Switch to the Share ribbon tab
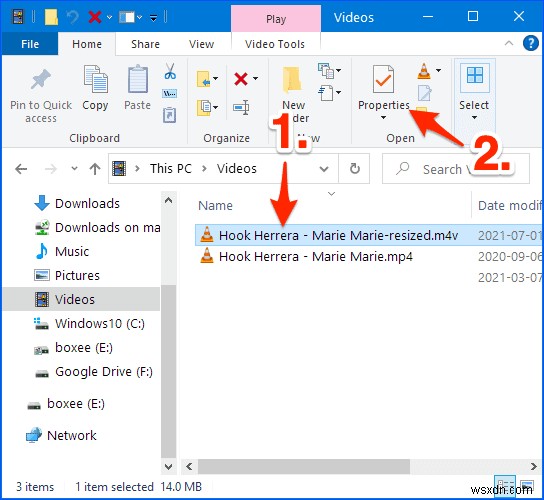Viewport: 544px width, 500px height. [x=145, y=44]
